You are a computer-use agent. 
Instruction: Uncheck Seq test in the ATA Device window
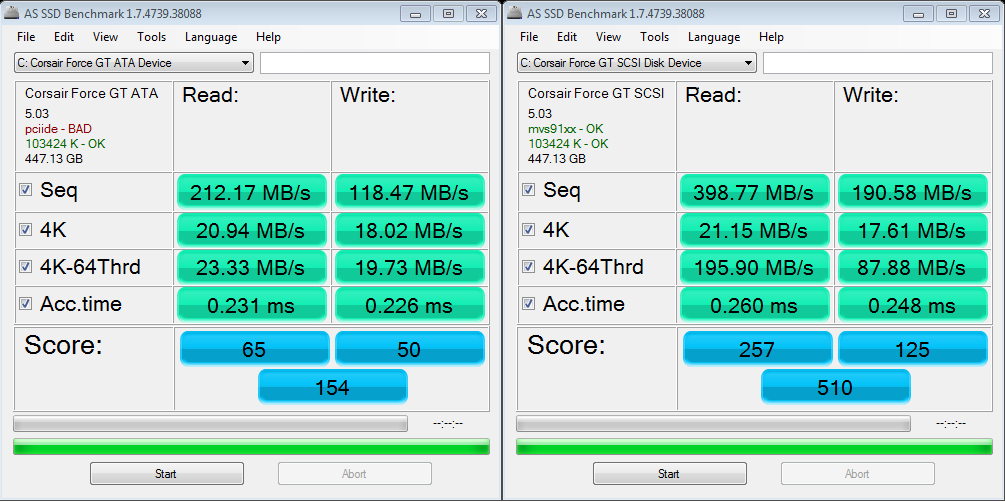click(26, 190)
